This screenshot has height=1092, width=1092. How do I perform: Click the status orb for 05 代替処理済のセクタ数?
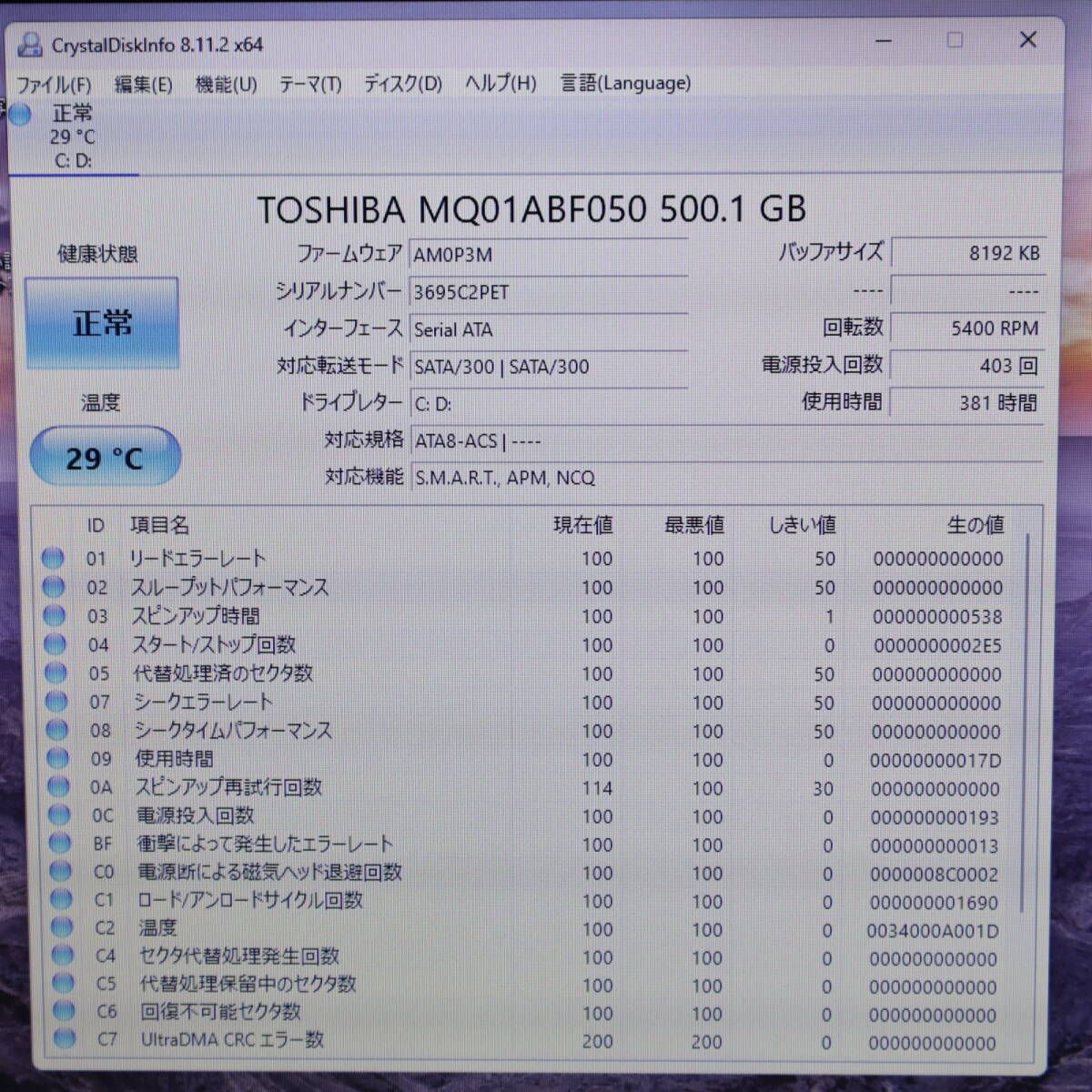coord(56,673)
